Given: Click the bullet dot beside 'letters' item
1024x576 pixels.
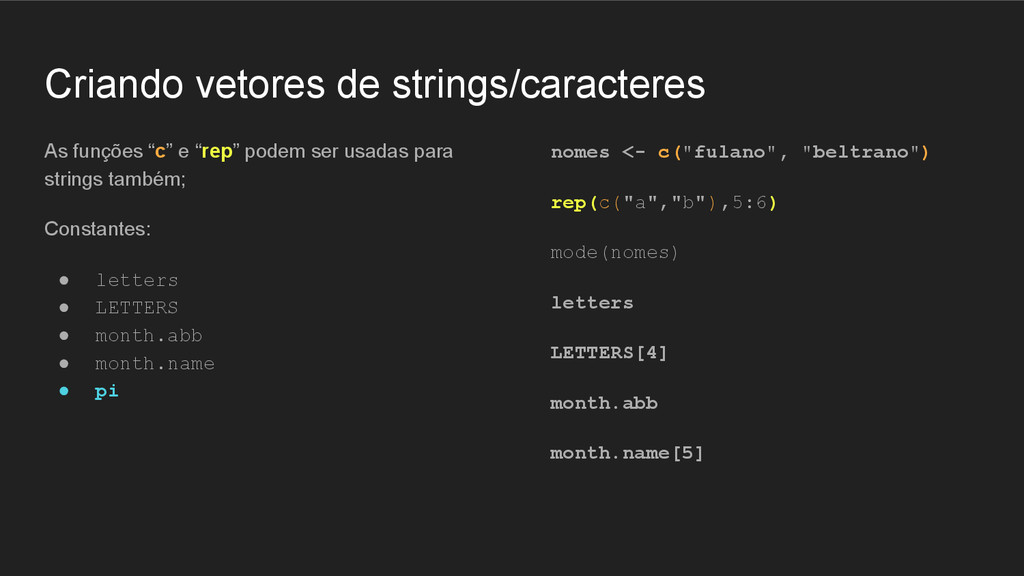Looking at the screenshot, I should coord(64,280).
